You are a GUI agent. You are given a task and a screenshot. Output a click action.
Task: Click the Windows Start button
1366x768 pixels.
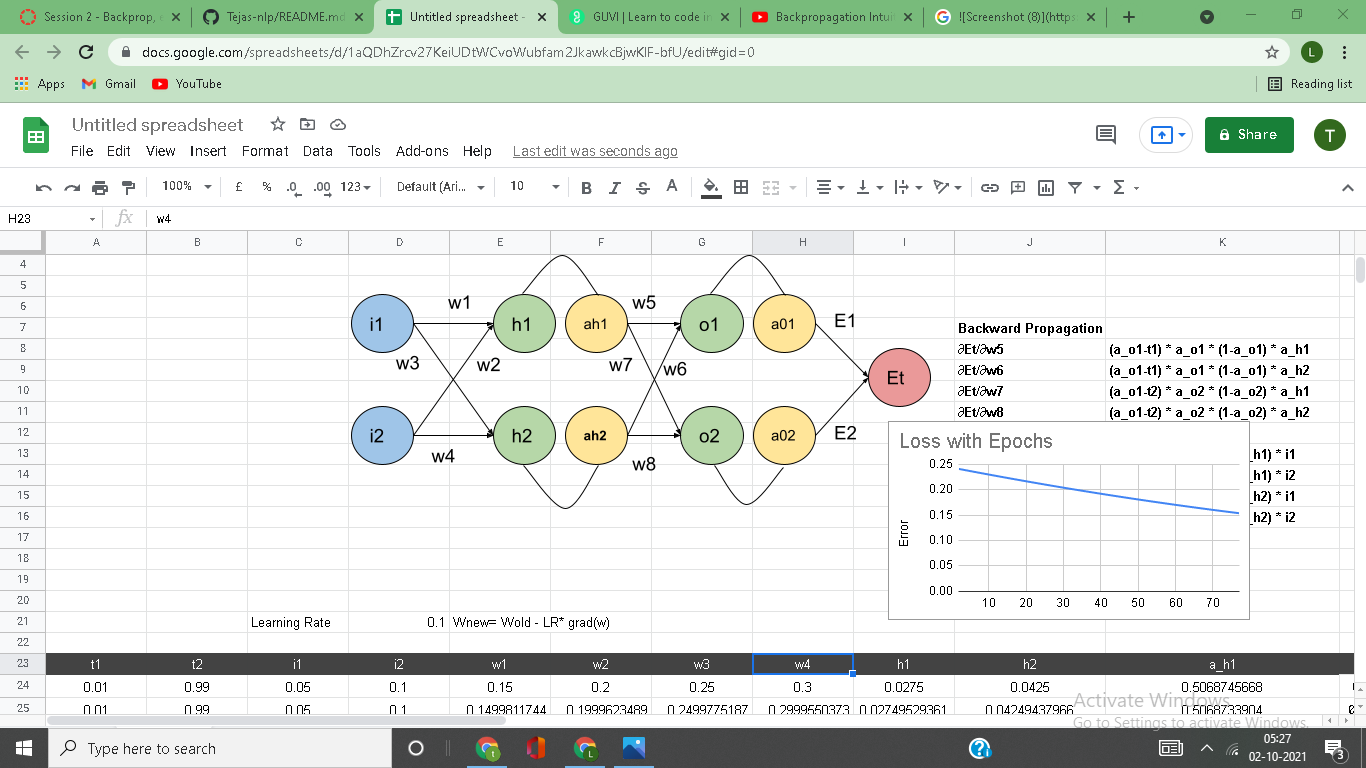[x=22, y=748]
